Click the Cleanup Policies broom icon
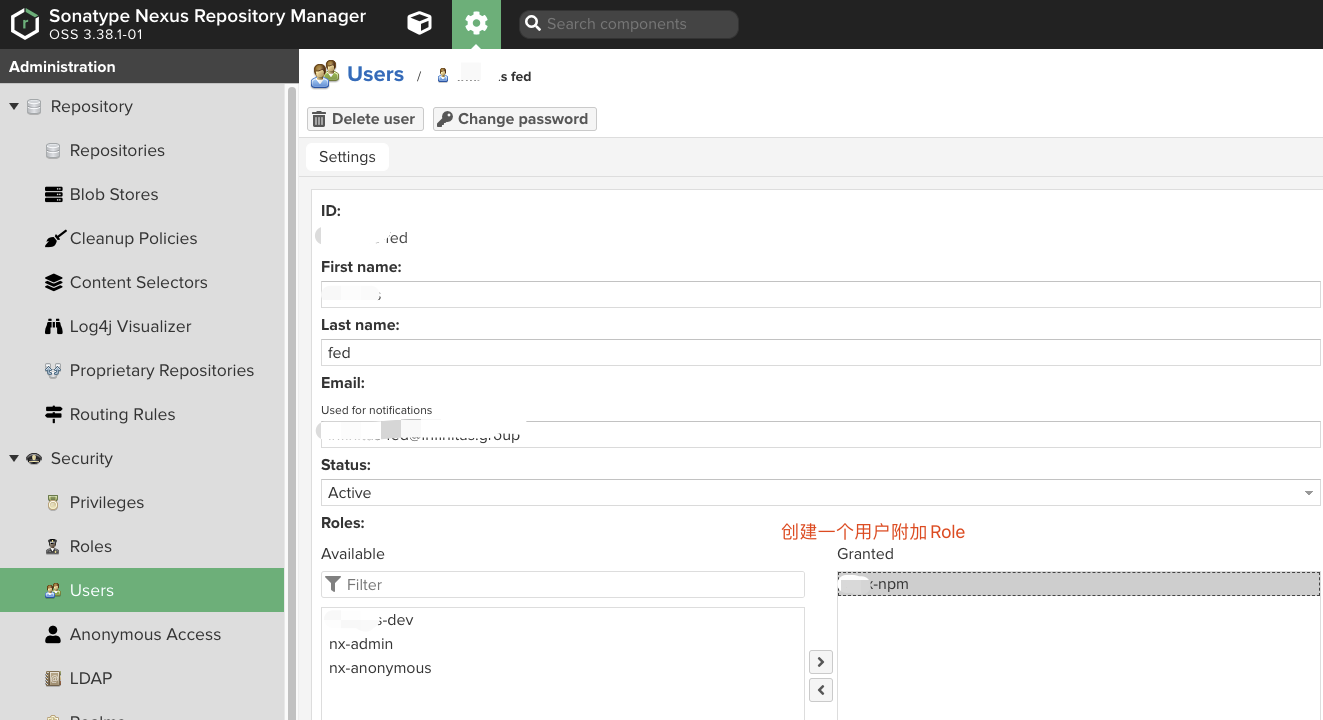This screenshot has height=720, width=1323. (54, 239)
